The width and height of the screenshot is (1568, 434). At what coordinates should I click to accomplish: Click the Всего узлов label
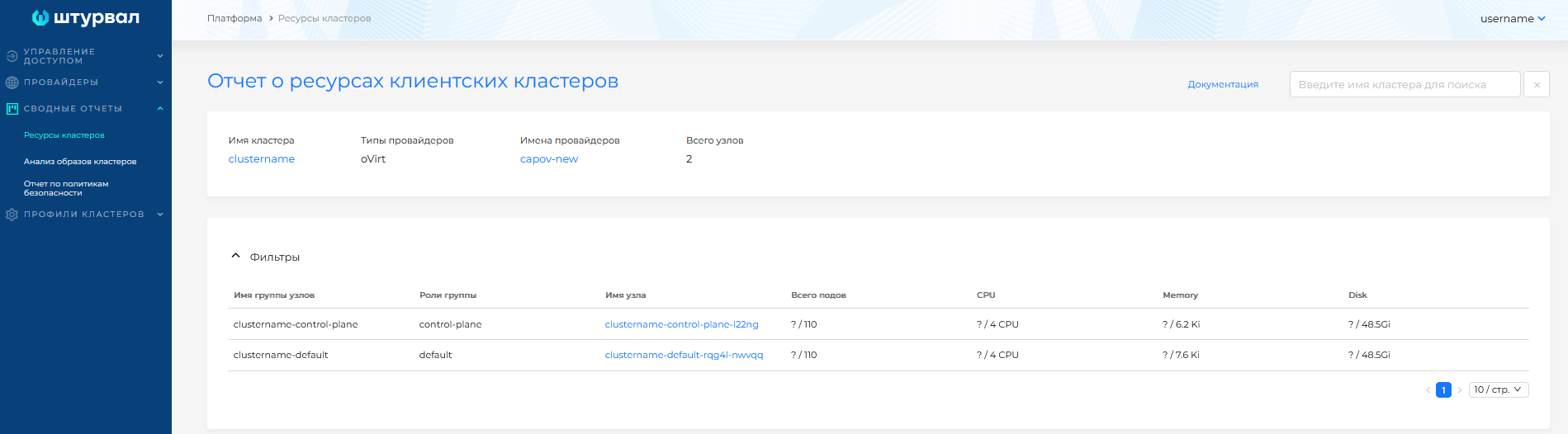point(714,140)
